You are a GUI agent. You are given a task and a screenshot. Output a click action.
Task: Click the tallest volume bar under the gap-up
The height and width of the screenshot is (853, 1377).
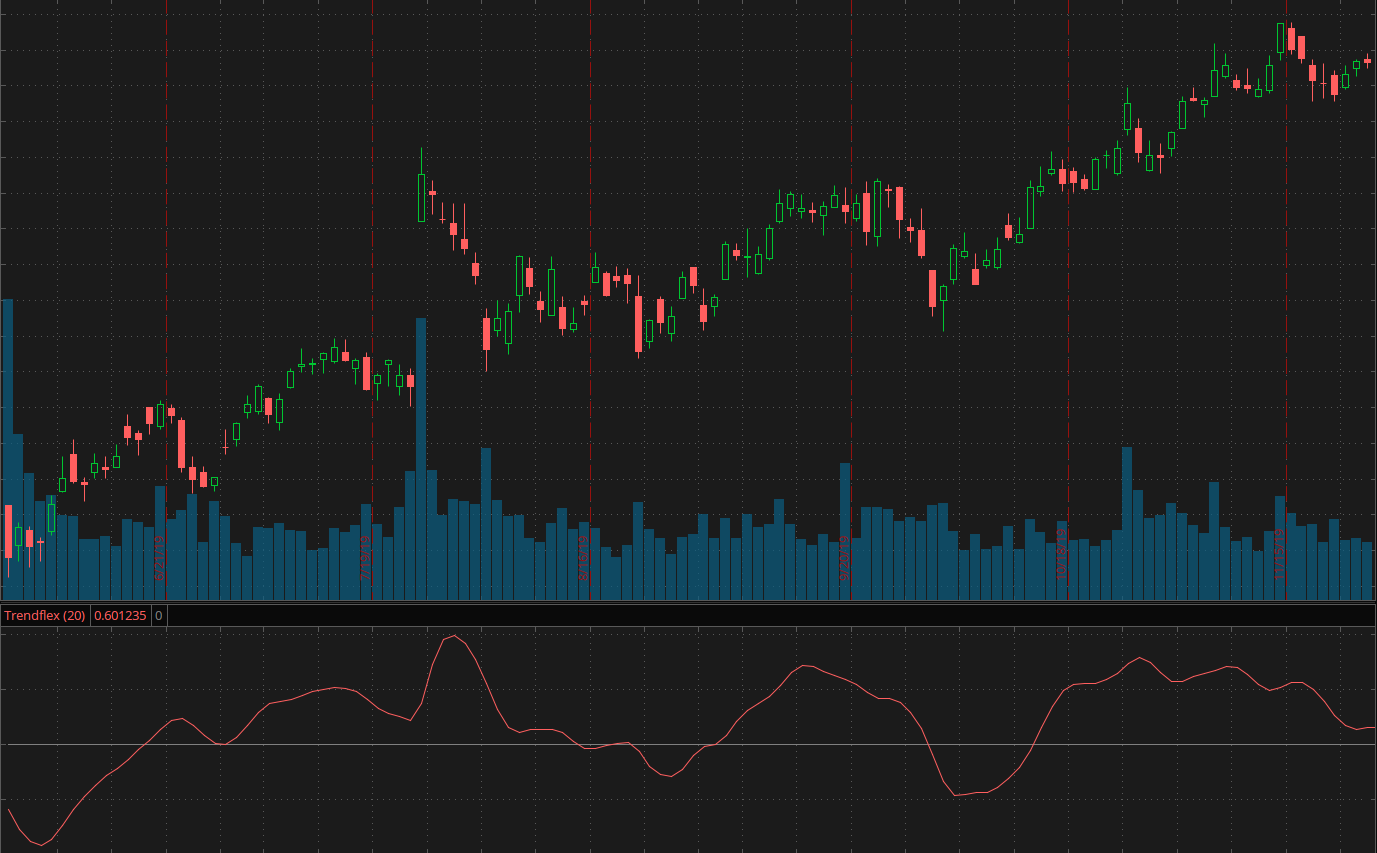(421, 460)
